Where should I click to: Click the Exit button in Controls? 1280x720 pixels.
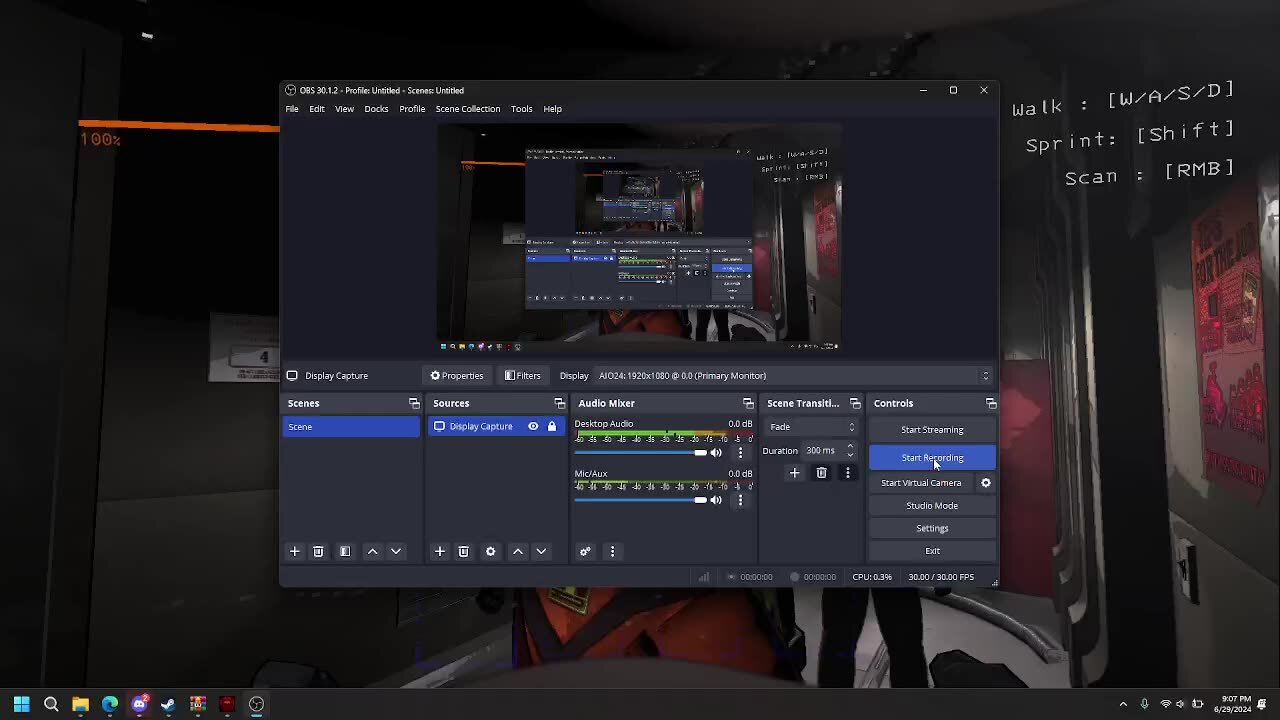tap(932, 551)
